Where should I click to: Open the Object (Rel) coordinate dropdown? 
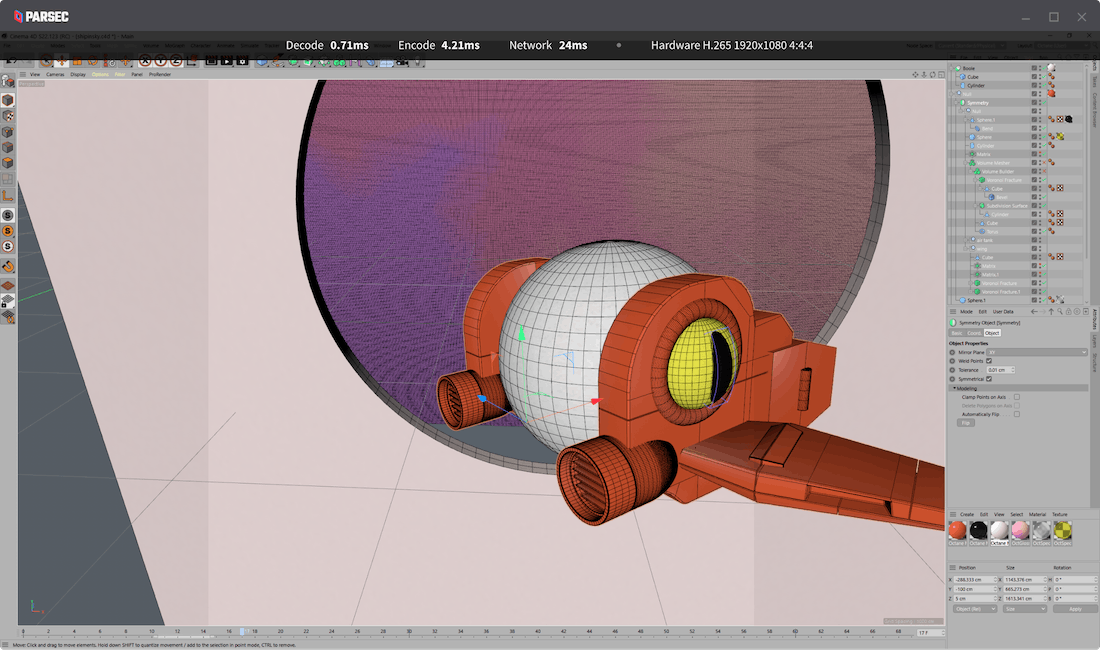(974, 608)
